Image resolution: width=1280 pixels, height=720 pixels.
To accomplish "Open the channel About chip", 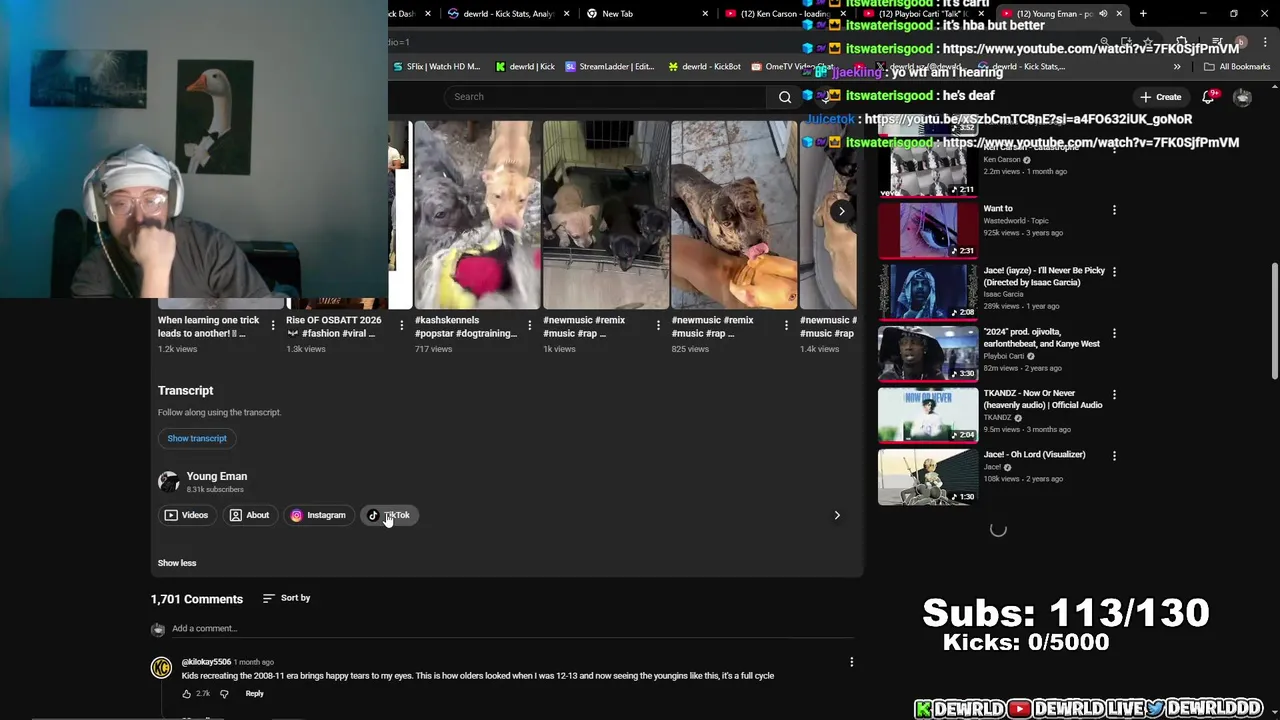I will (x=249, y=515).
